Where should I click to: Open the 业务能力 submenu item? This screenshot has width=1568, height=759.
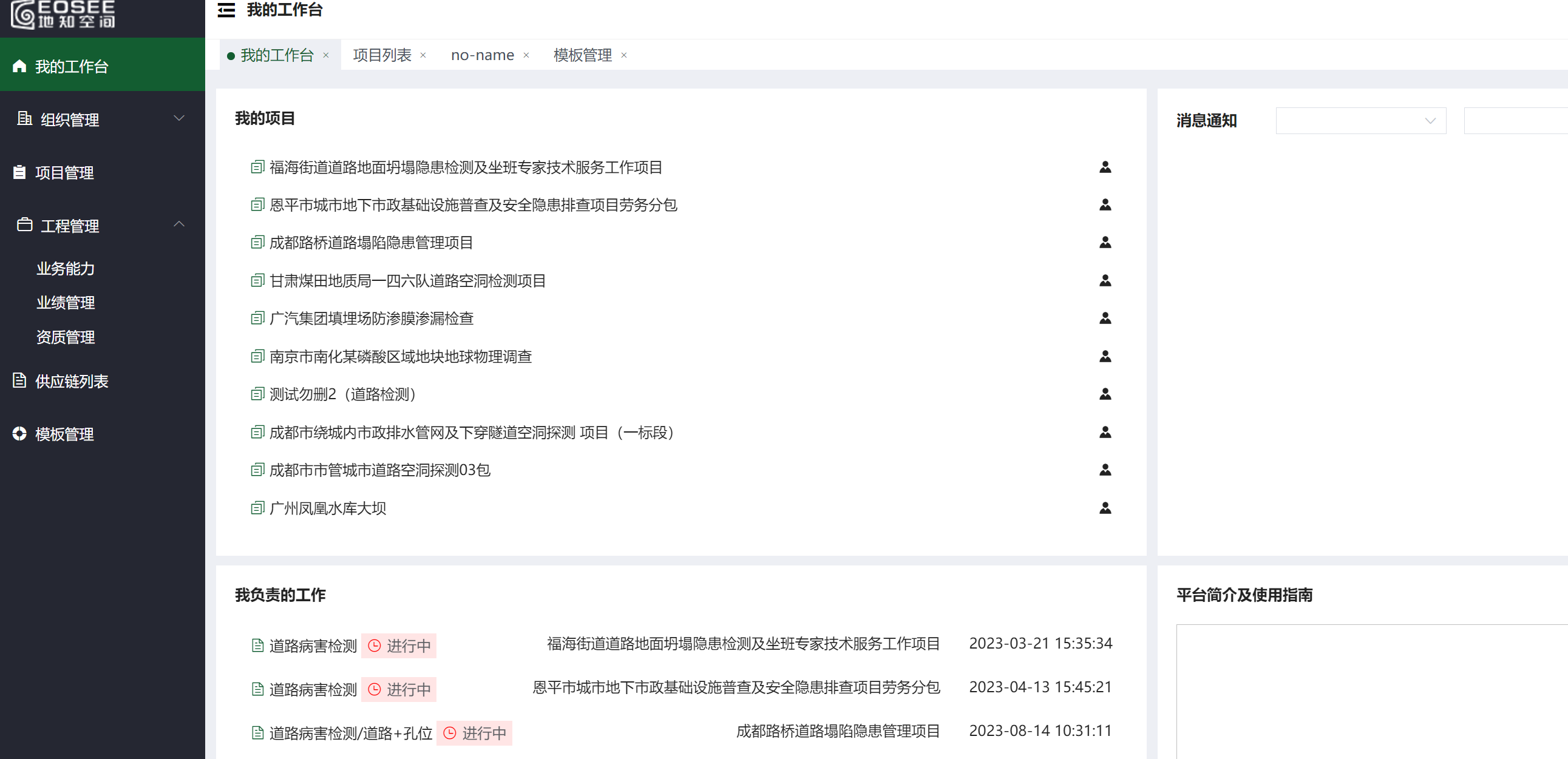click(x=66, y=268)
